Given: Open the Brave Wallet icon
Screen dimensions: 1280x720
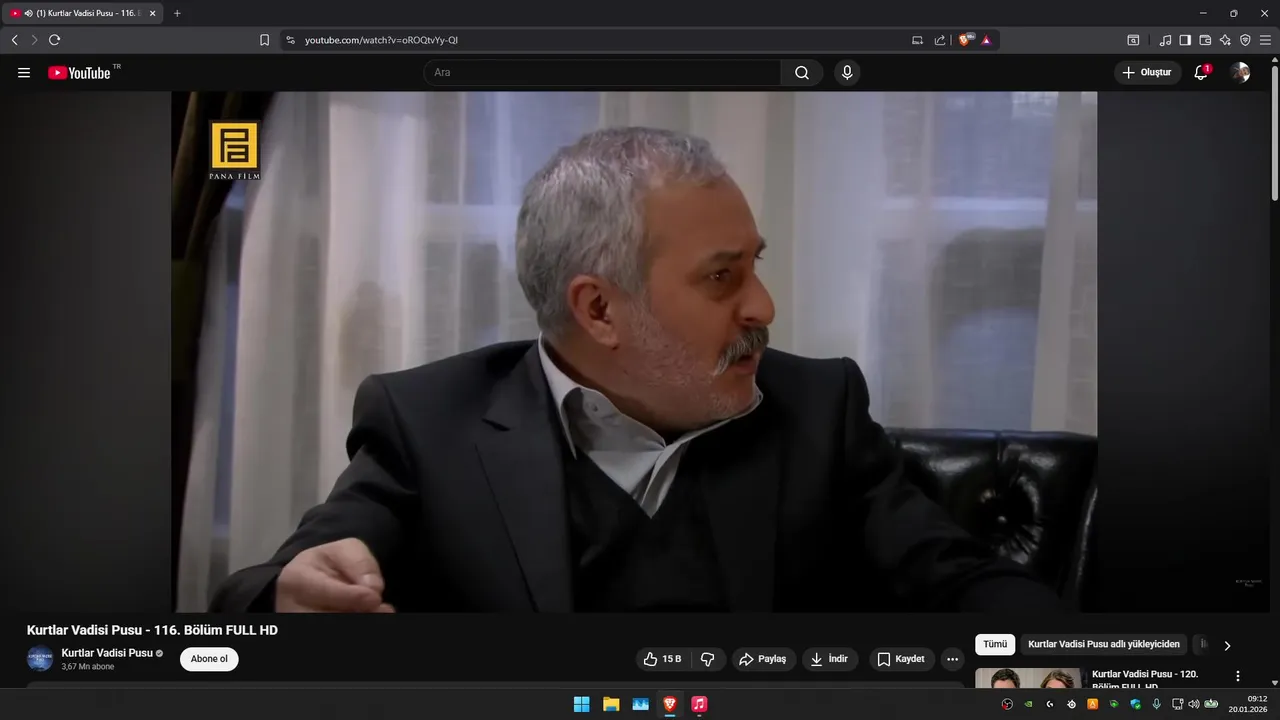Looking at the screenshot, I should [x=1205, y=40].
